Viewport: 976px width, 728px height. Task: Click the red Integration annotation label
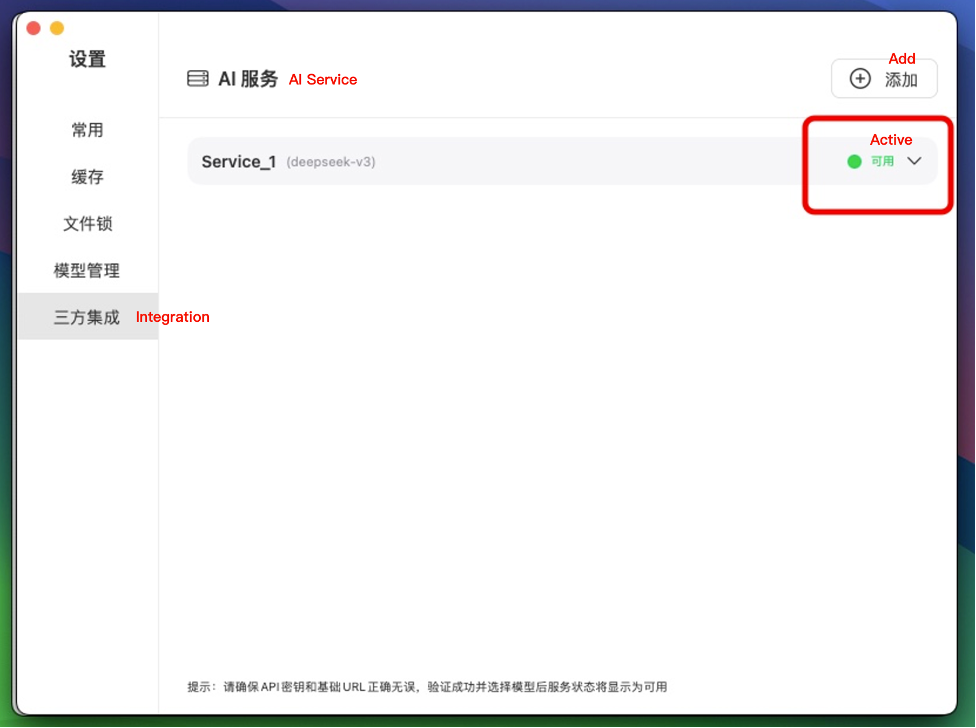tap(173, 317)
